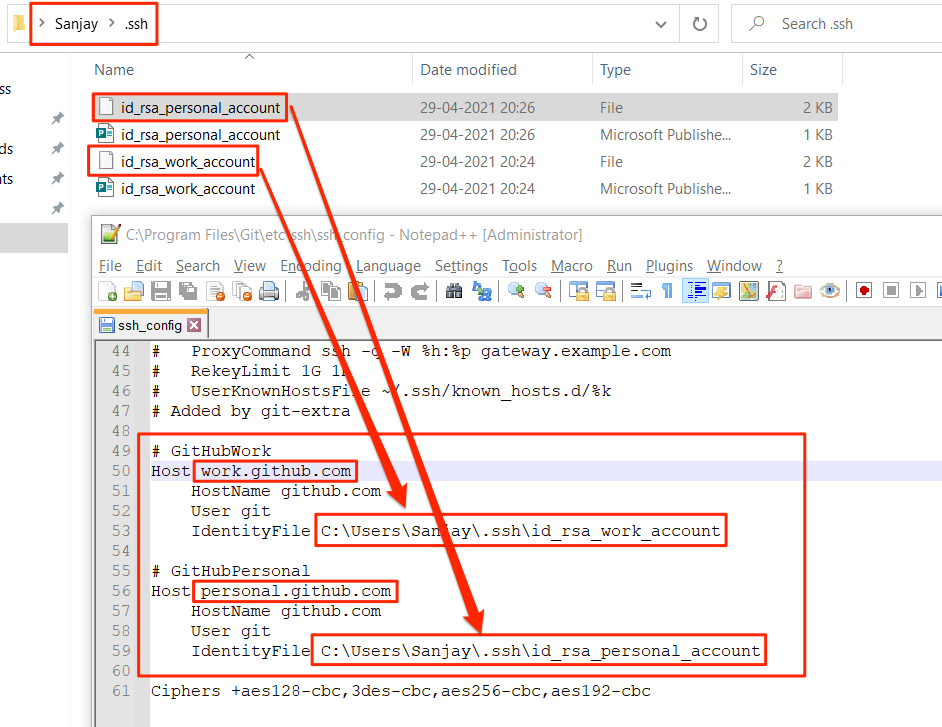
Task: Open Find with the binoculars icon
Action: pyautogui.click(x=454, y=291)
